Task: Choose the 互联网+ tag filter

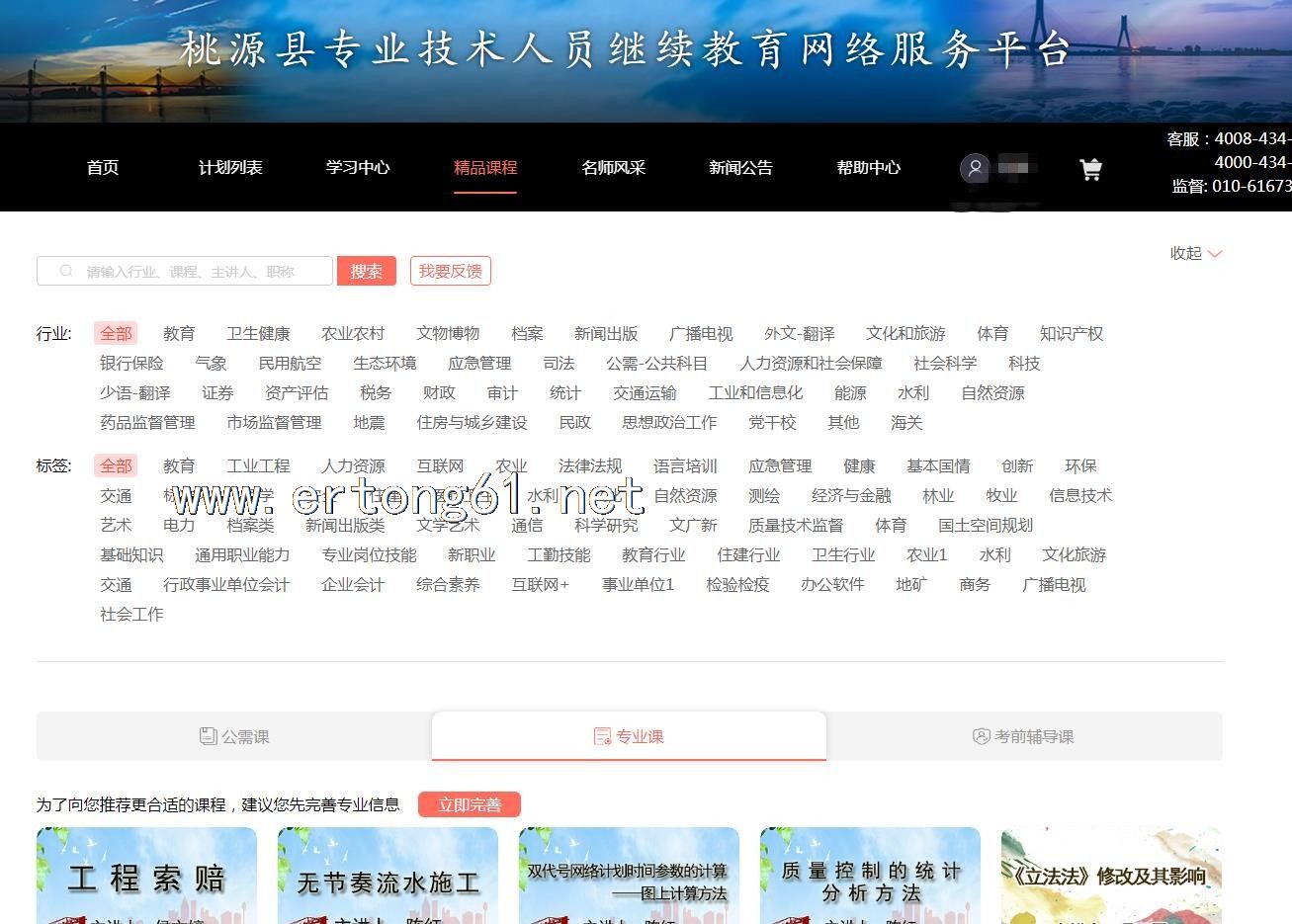Action: click(540, 585)
